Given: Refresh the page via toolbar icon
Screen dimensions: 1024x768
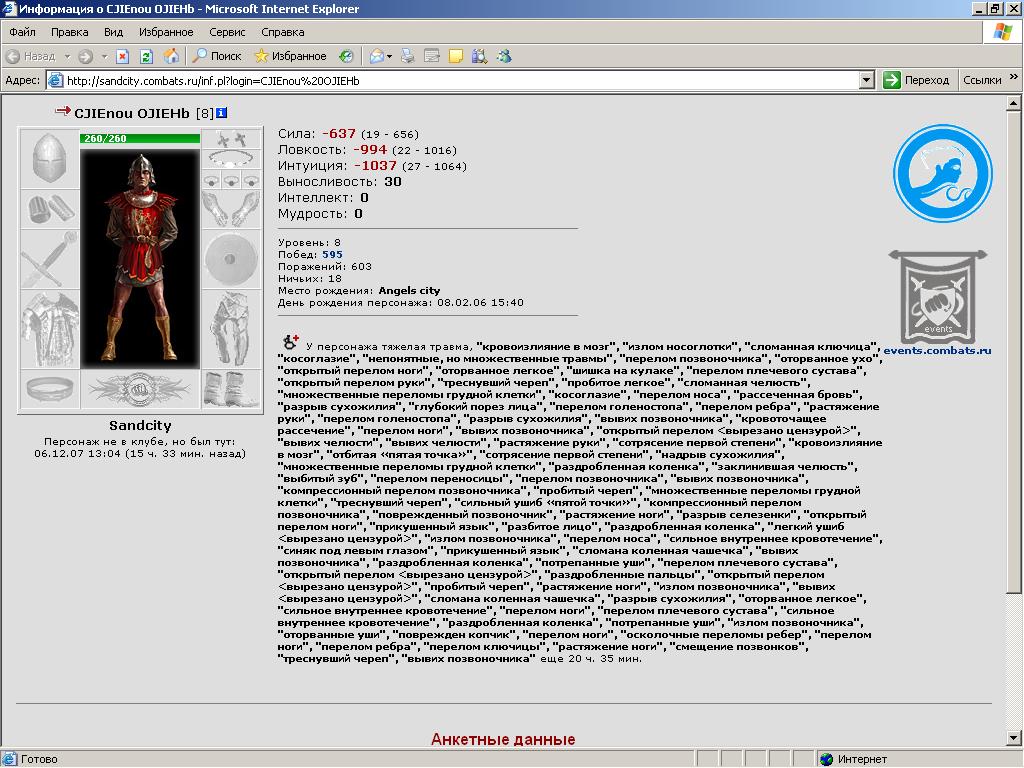Looking at the screenshot, I should [x=146, y=56].
